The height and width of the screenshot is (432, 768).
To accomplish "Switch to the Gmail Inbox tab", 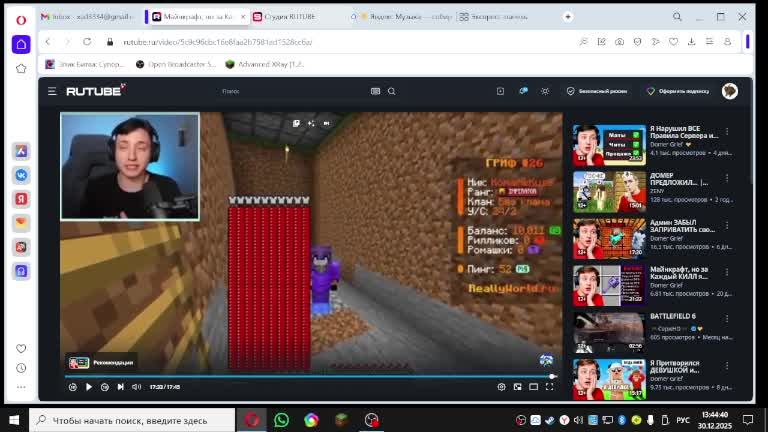I will click(88, 17).
